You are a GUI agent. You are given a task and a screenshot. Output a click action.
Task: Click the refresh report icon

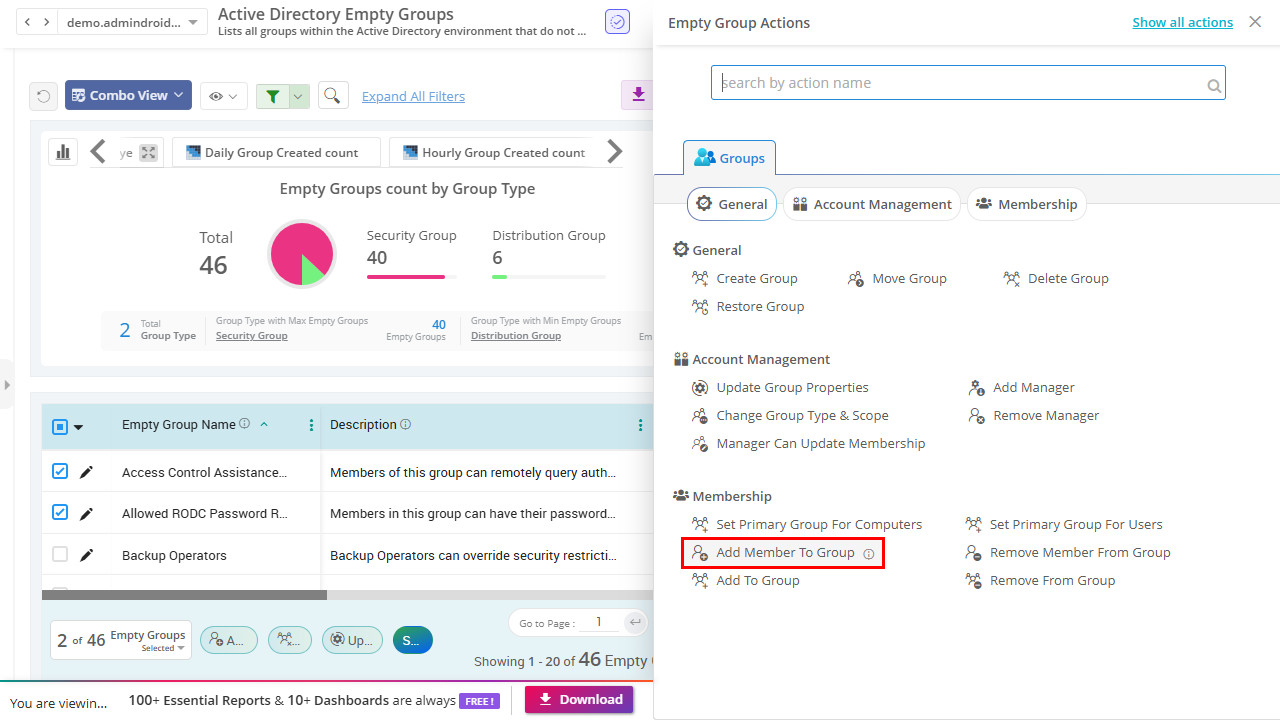point(43,96)
